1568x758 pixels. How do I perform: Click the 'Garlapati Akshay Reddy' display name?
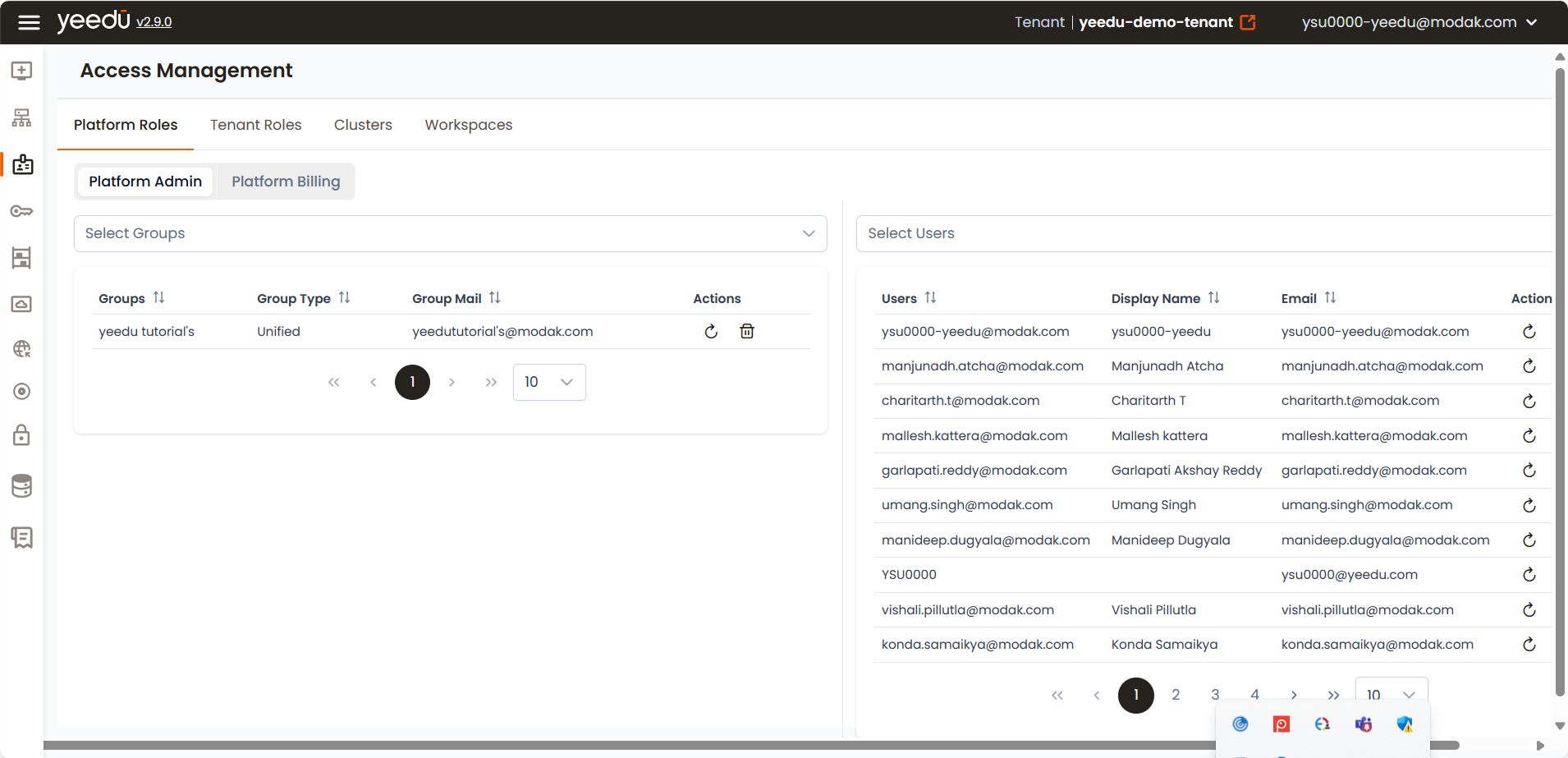[x=1186, y=471]
